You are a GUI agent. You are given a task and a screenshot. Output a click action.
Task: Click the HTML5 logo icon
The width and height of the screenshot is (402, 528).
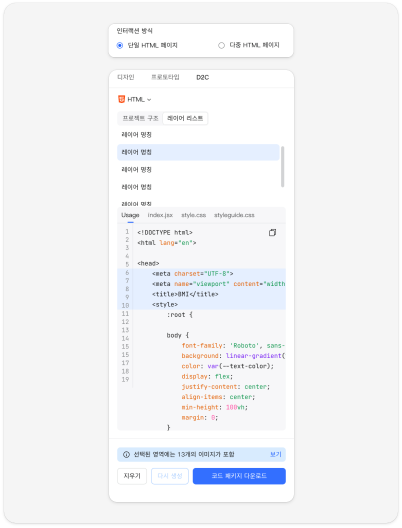coord(122,99)
